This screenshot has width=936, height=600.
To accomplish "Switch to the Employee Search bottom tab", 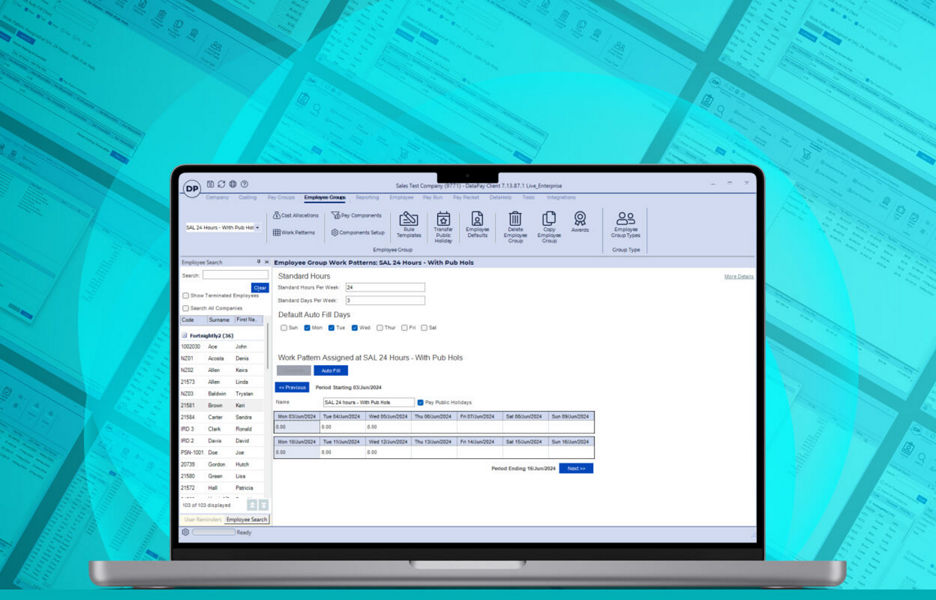I will tap(247, 519).
